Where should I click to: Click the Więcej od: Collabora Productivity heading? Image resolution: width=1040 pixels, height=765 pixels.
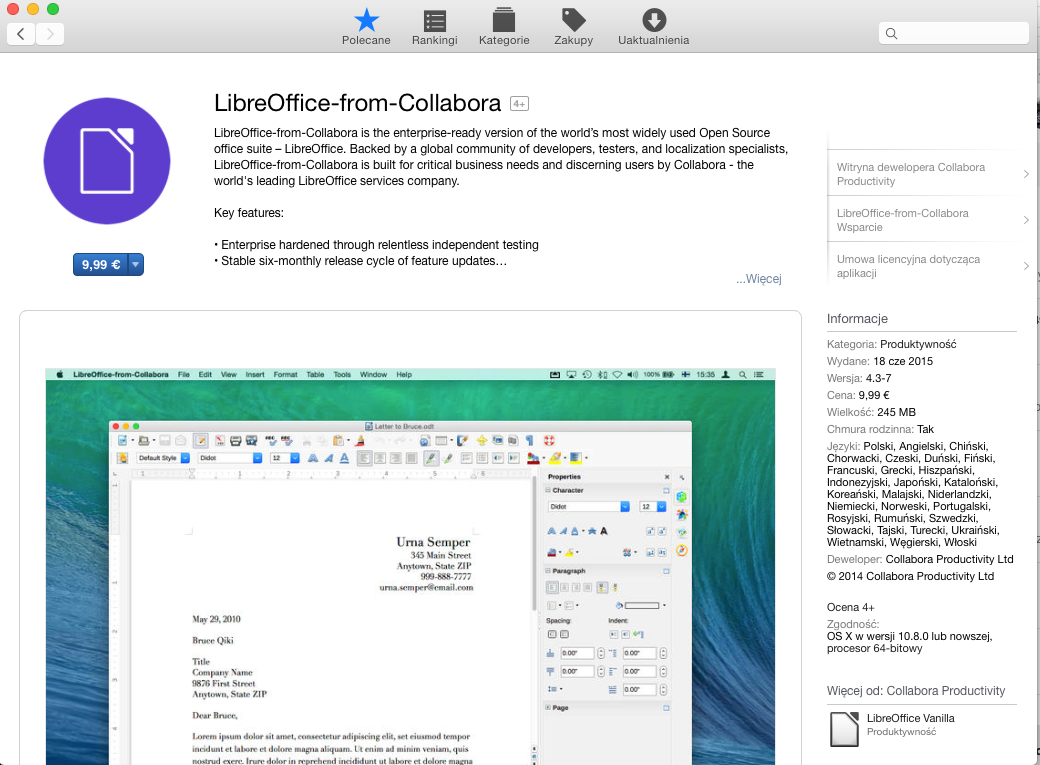(916, 691)
